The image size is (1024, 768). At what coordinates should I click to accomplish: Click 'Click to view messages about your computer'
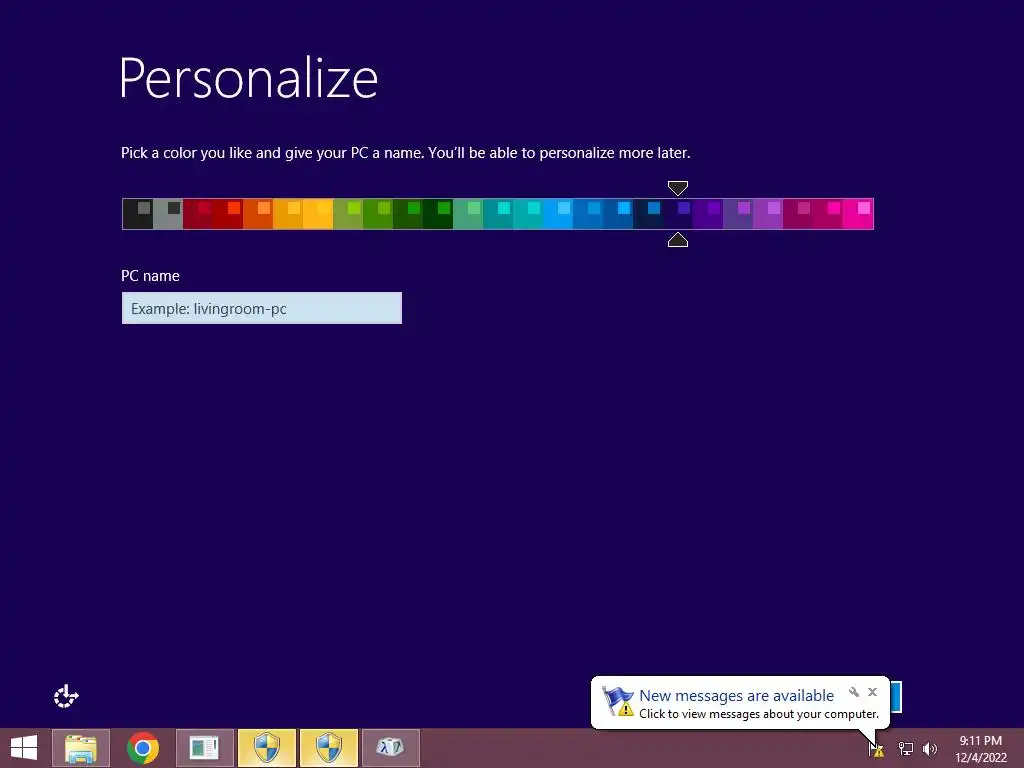tap(759, 714)
